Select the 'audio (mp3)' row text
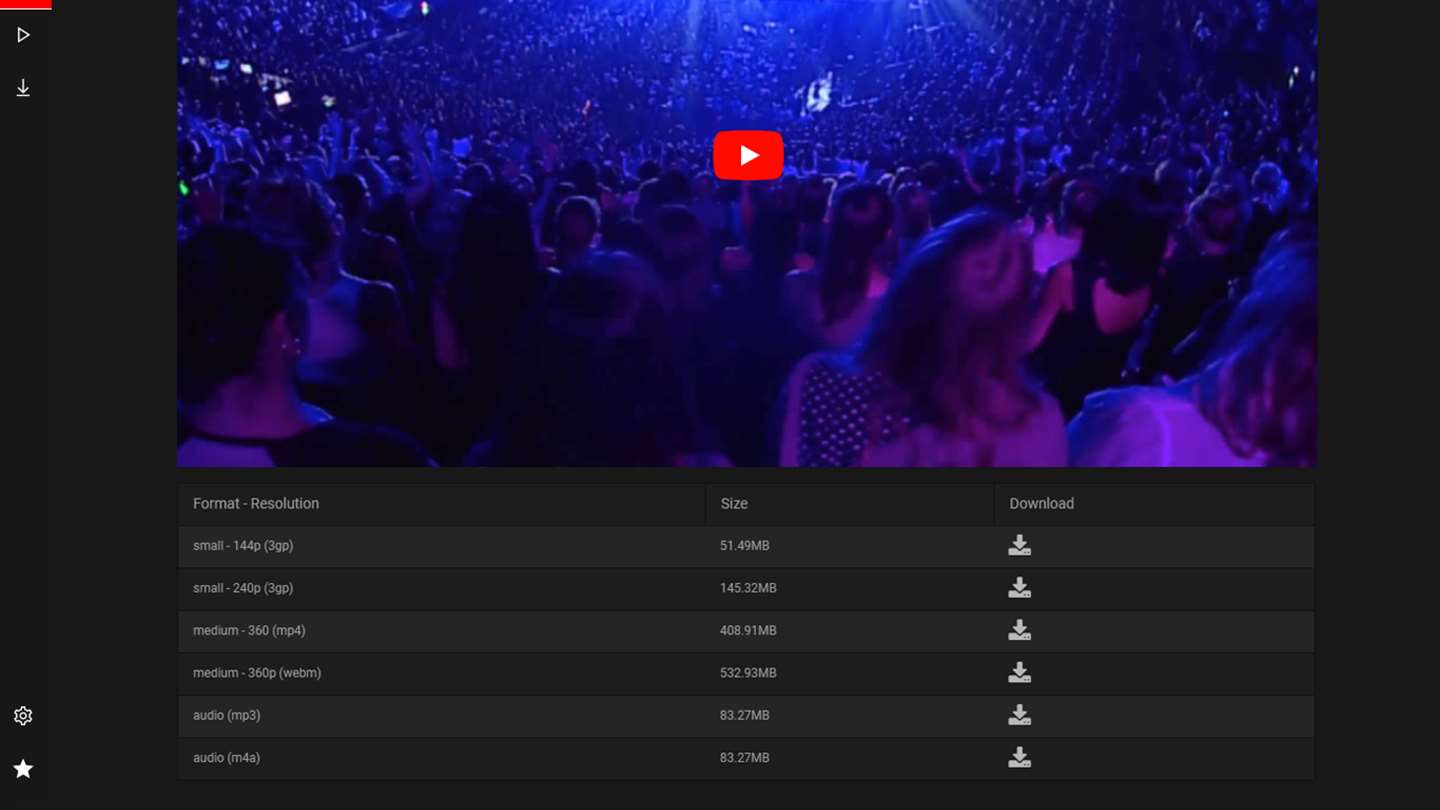Viewport: 1440px width, 810px height. tap(227, 716)
